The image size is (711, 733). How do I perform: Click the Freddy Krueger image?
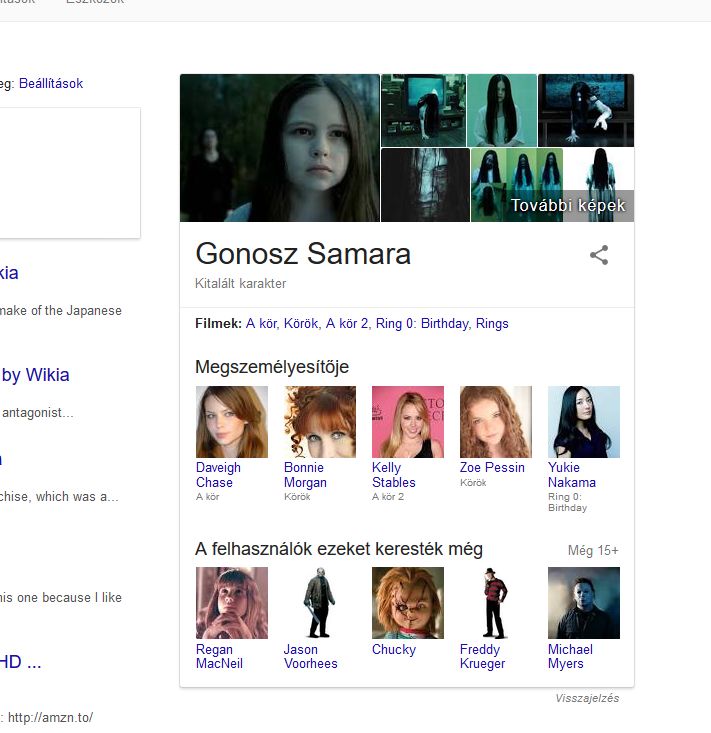pyautogui.click(x=496, y=603)
